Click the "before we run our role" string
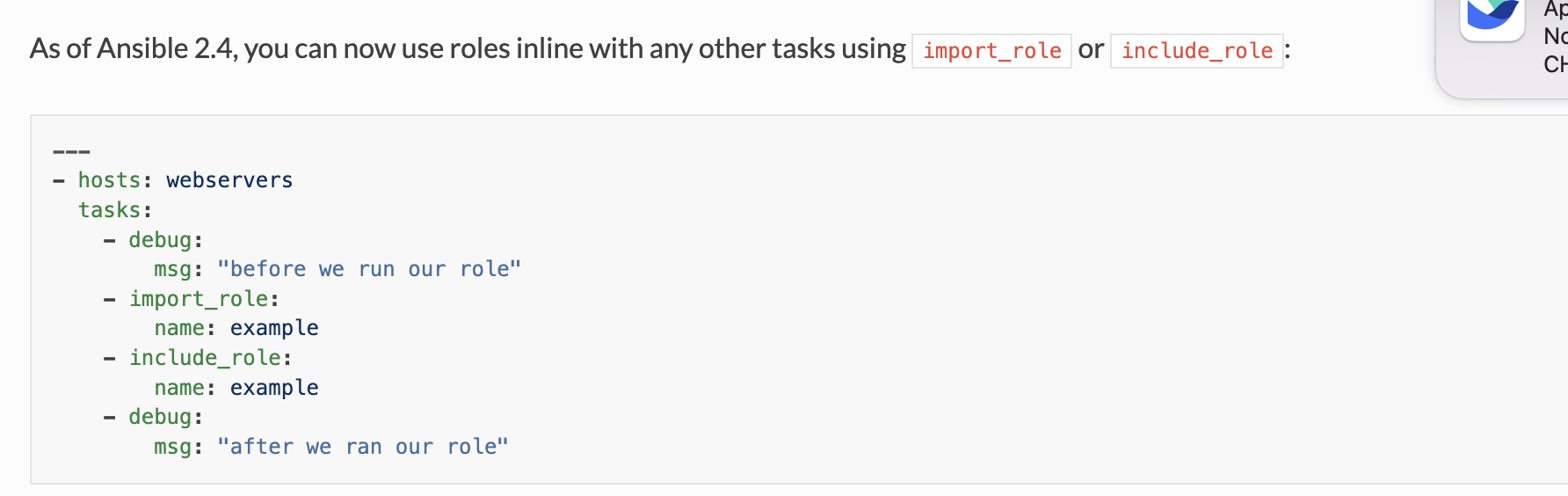Image resolution: width=1568 pixels, height=496 pixels. click(x=369, y=269)
